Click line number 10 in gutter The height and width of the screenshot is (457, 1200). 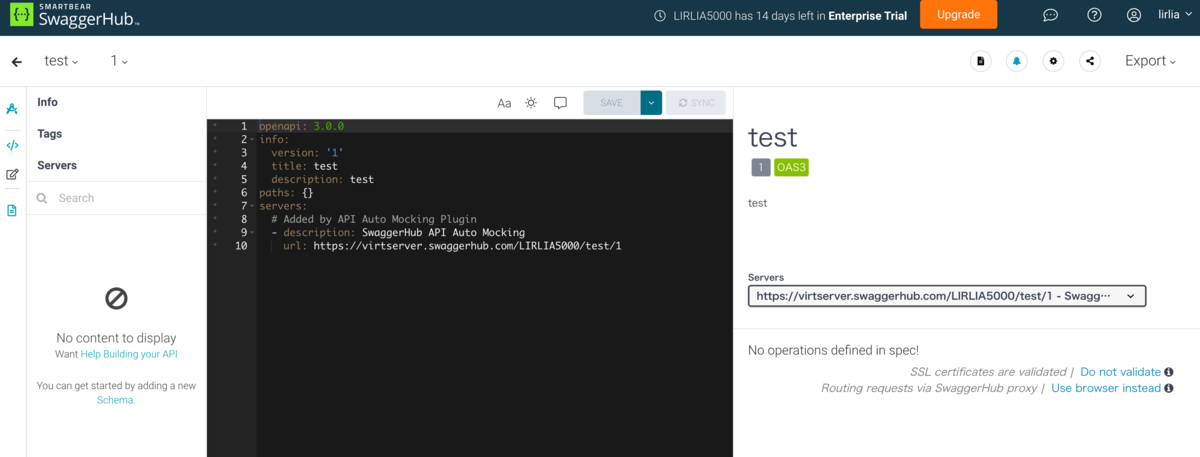(x=241, y=246)
